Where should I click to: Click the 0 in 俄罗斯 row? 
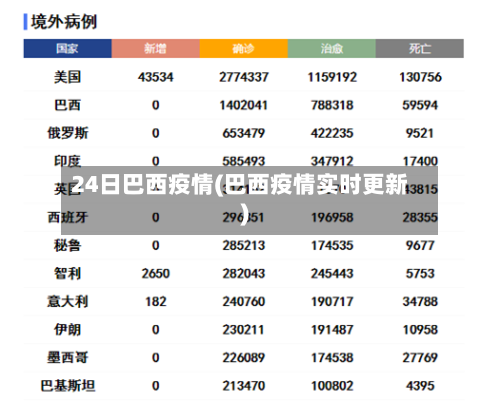(156, 133)
